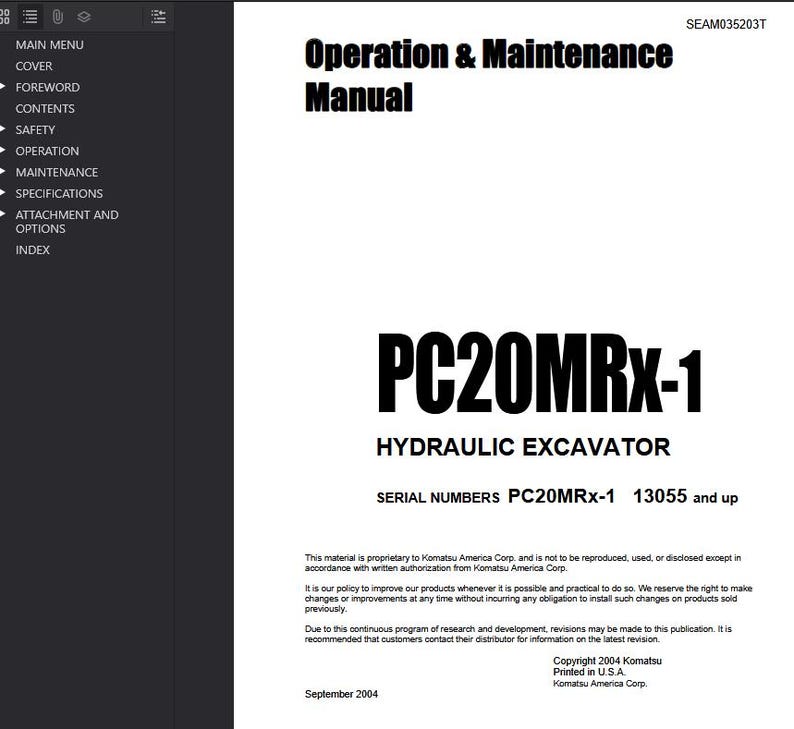794x729 pixels.
Task: Click serial number 13055 text
Action: point(660,496)
